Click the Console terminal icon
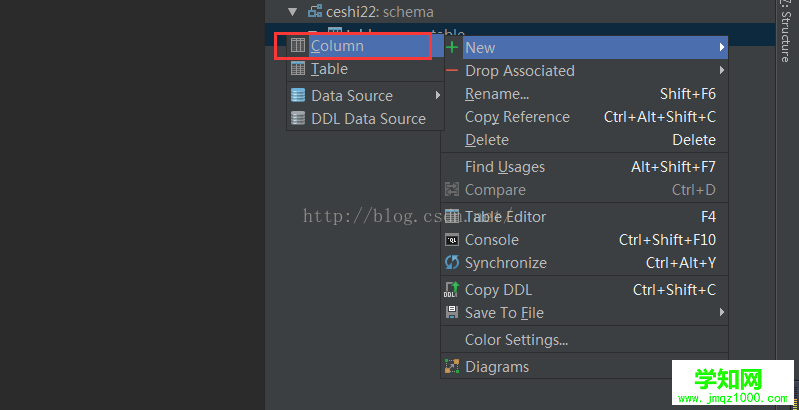Screen dimensions: 799x410 coord(452,239)
